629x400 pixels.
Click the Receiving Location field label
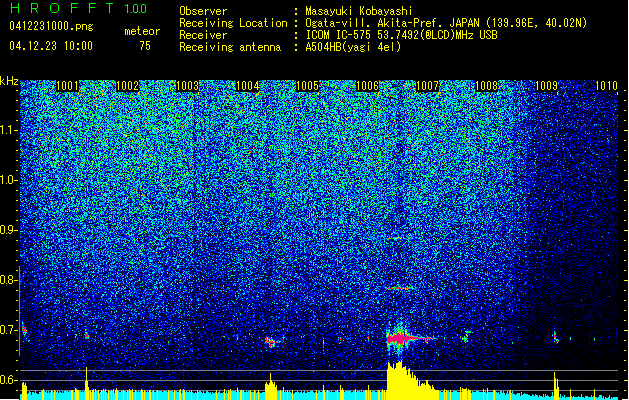(233, 23)
